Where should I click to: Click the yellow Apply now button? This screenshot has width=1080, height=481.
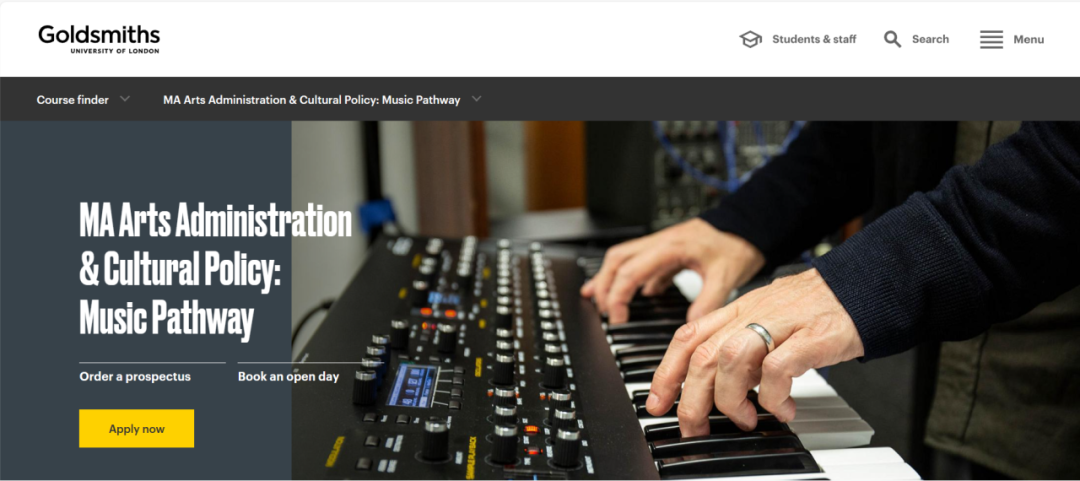click(136, 429)
